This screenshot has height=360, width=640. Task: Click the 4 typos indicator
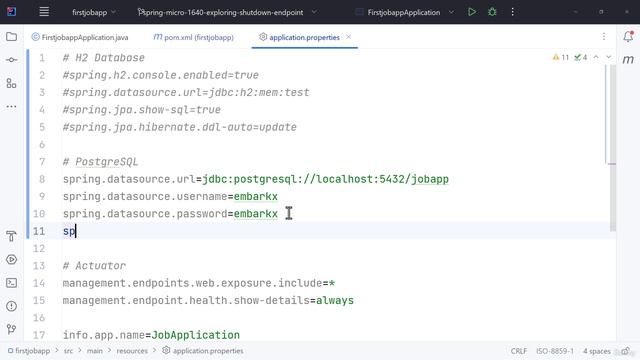point(580,57)
